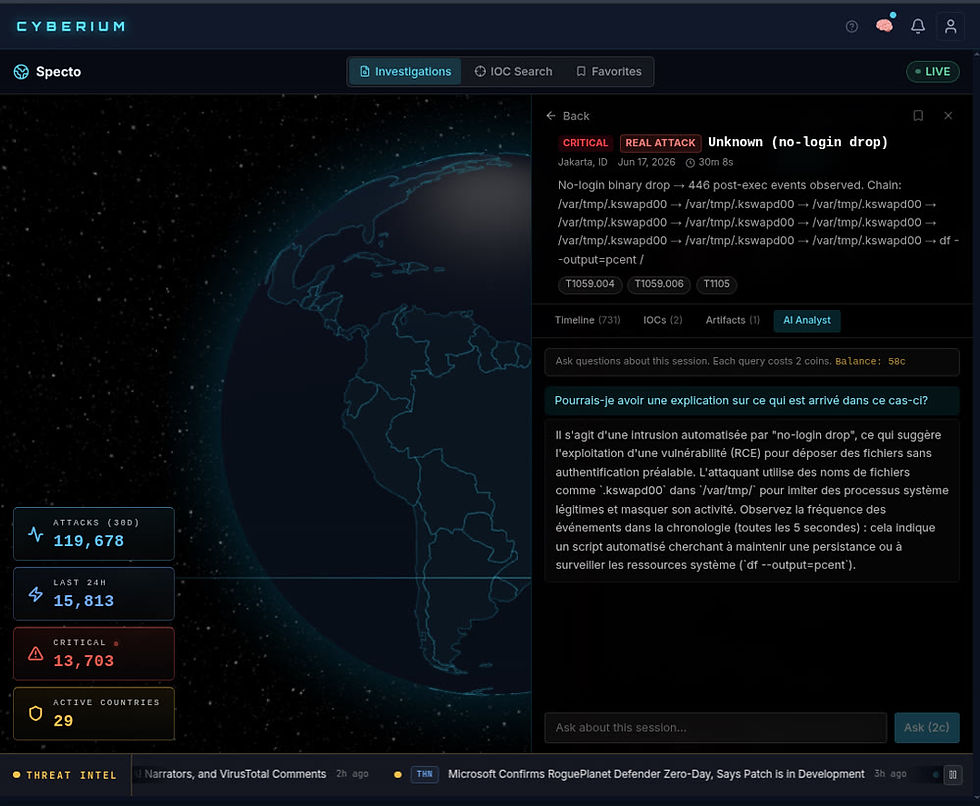This screenshot has height=806, width=980.
Task: Open the Timeline (731) tab
Action: click(x=588, y=321)
